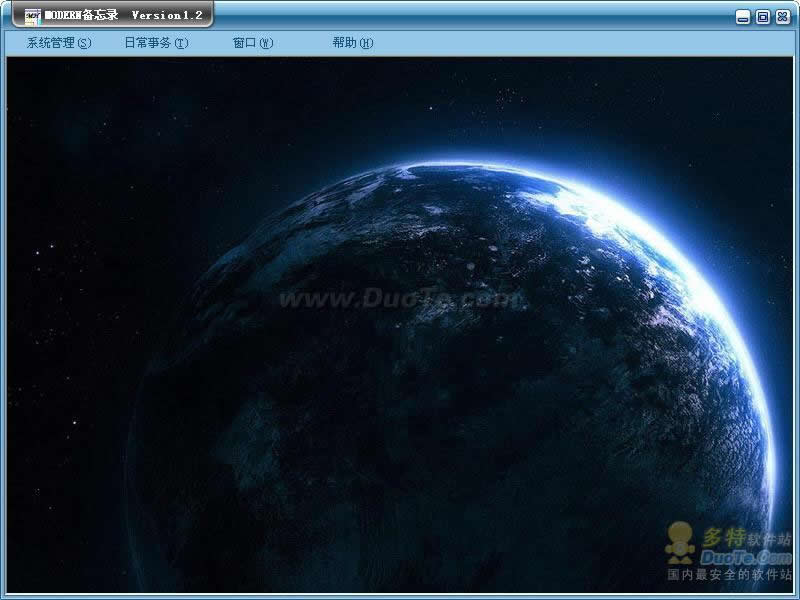Open the 窗口(W) menu
800x600 pixels.
253,43
